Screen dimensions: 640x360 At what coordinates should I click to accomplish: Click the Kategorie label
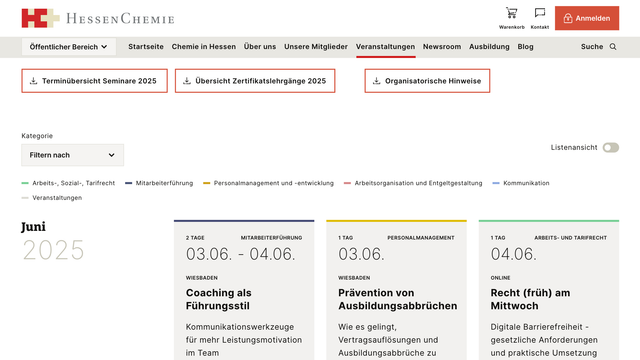pos(37,136)
